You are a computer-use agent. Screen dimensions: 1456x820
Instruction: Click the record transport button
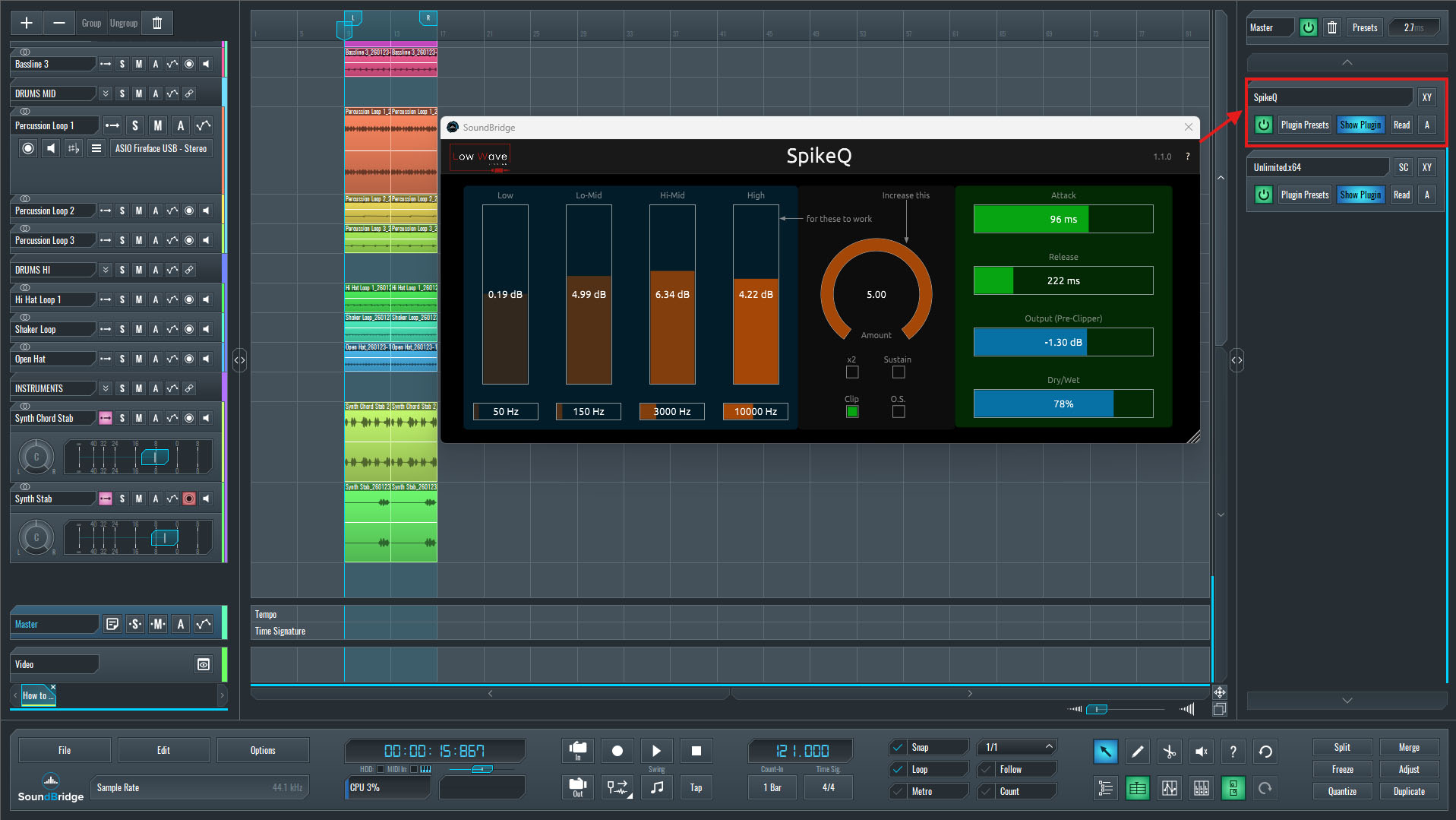point(617,751)
